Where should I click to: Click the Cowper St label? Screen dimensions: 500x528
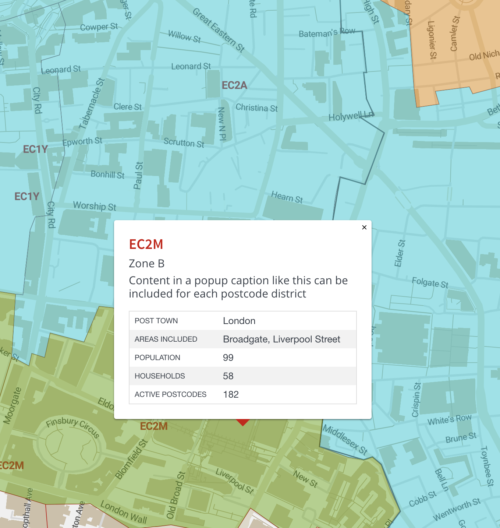pyautogui.click(x=99, y=27)
